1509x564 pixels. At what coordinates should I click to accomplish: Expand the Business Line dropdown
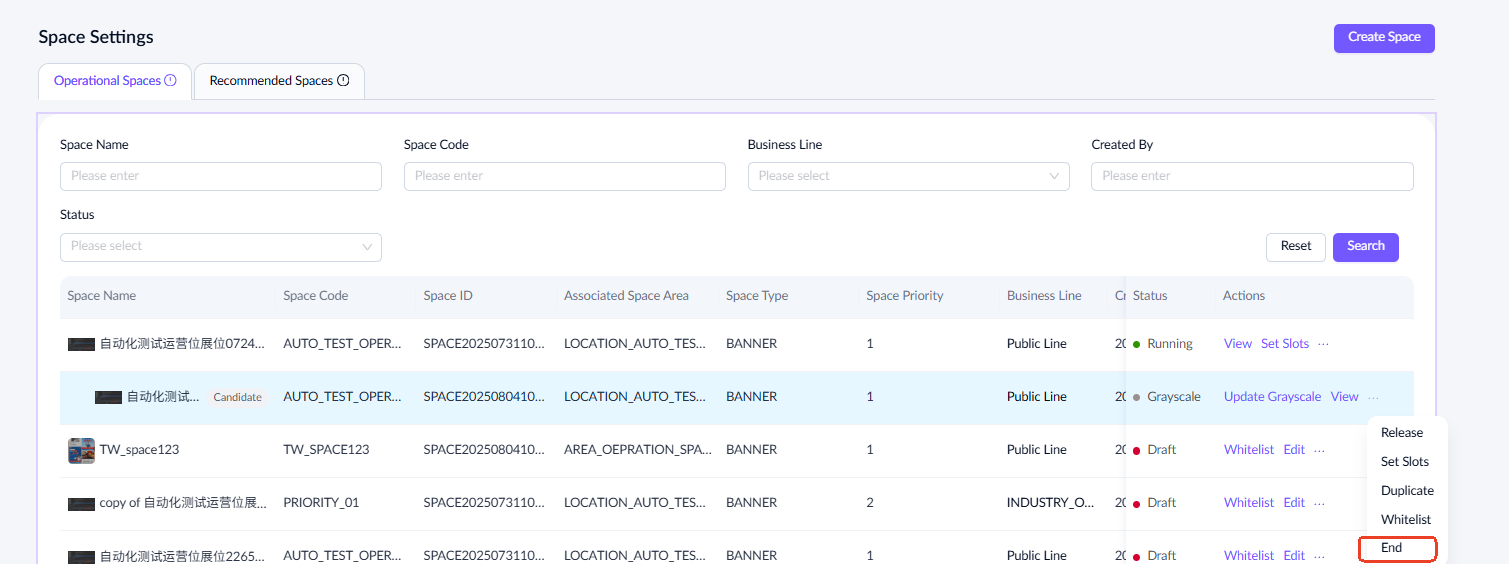pos(908,176)
